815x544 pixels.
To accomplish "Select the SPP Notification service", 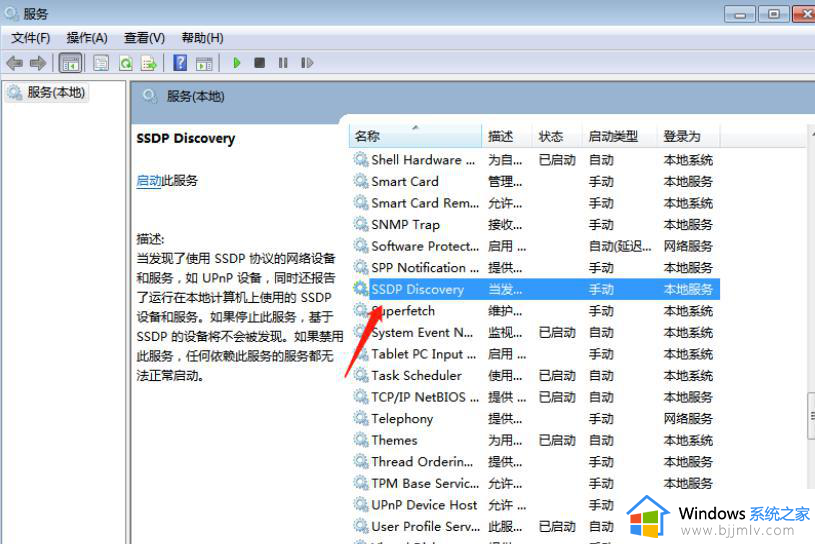I will tap(535, 268).
